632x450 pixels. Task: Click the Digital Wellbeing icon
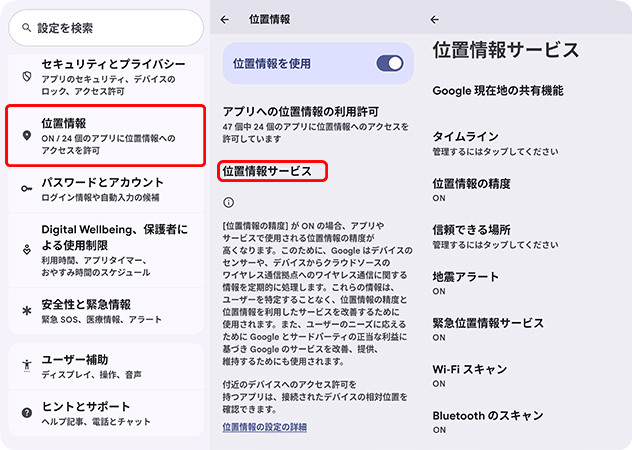pyautogui.click(x=27, y=250)
